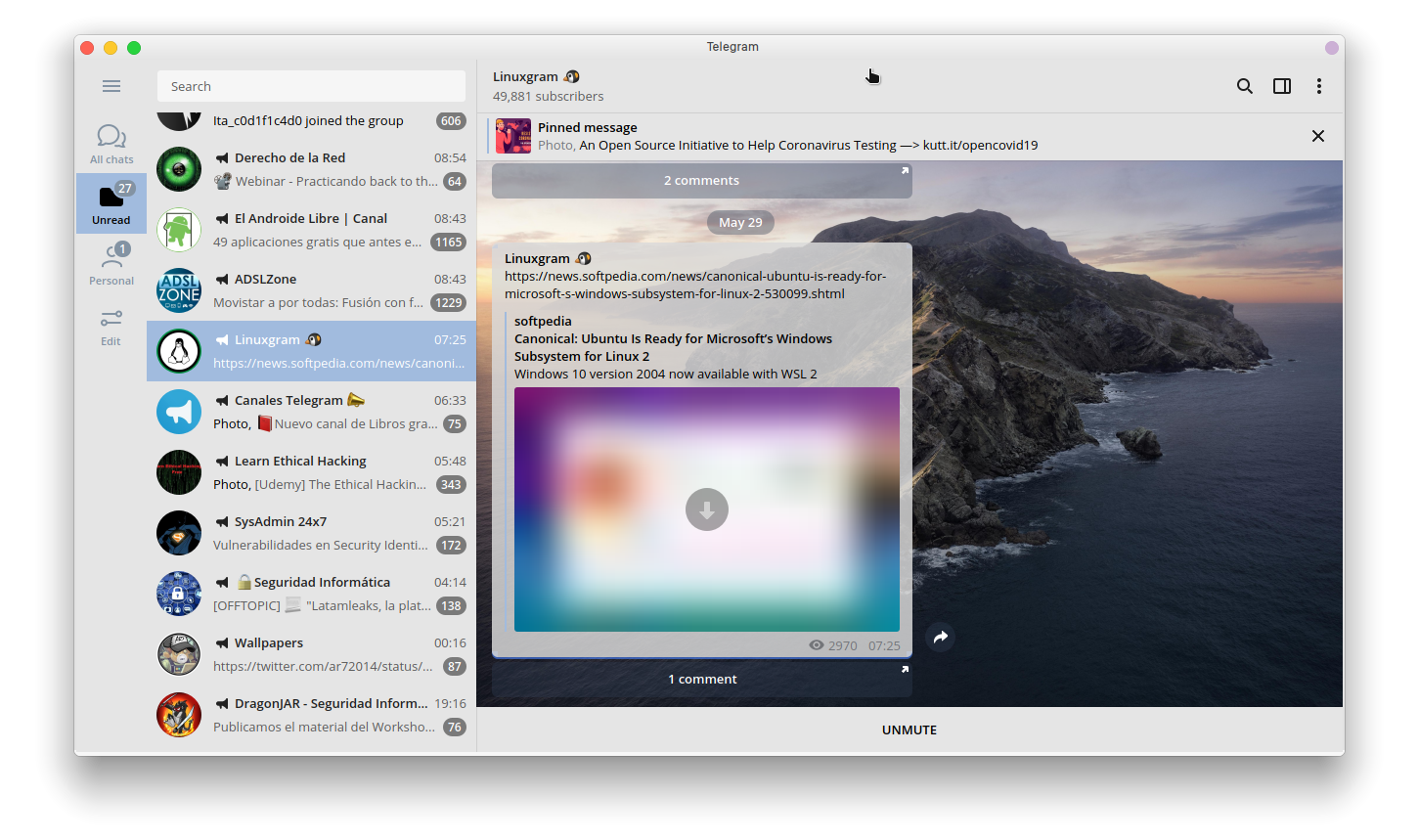The height and width of the screenshot is (840, 1419).
Task: Open the Seguridad Informática channel
Action: [311, 594]
